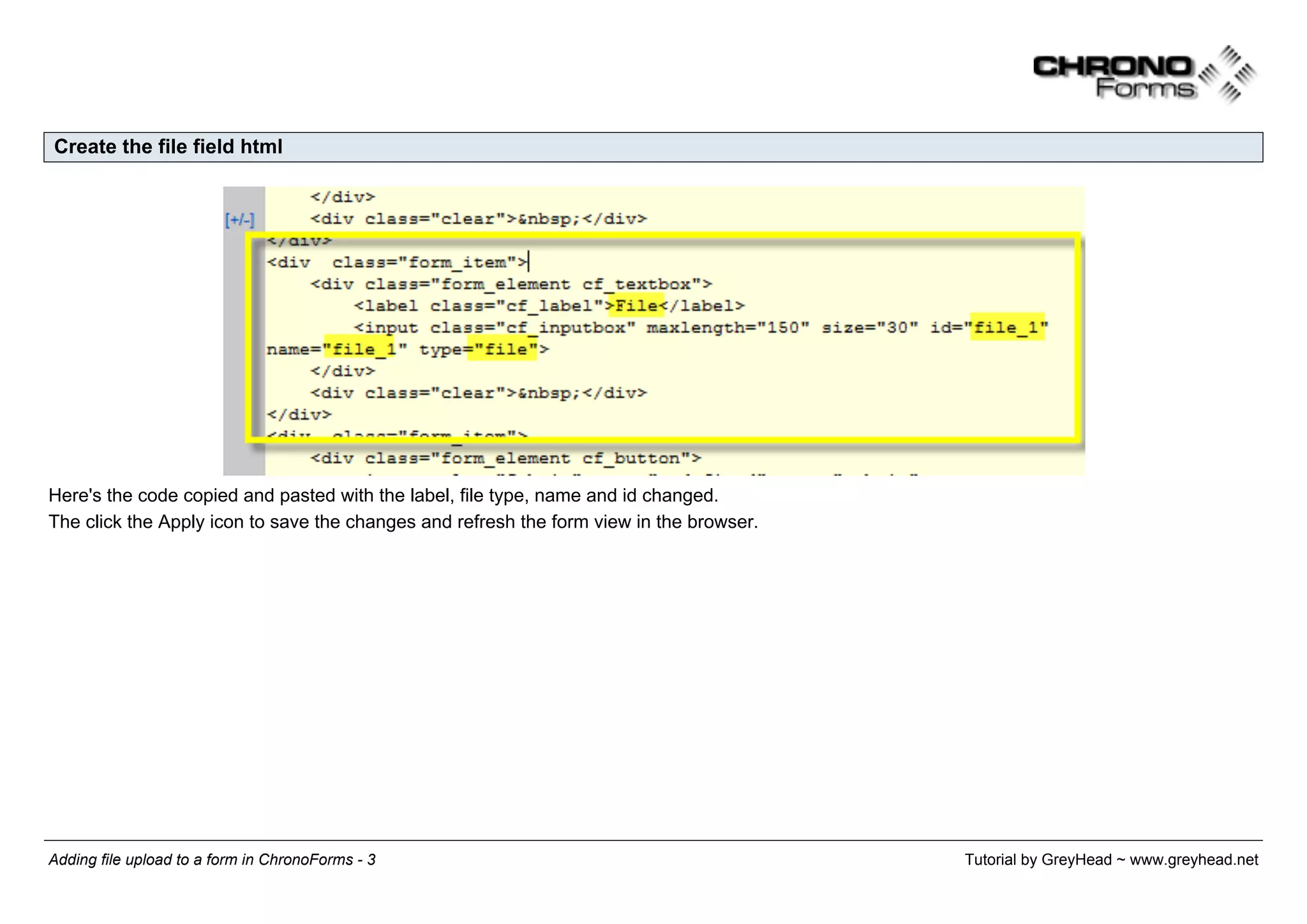The image size is (1307, 924).
Task: Click the highlighted type="file" value
Action: (x=502, y=349)
